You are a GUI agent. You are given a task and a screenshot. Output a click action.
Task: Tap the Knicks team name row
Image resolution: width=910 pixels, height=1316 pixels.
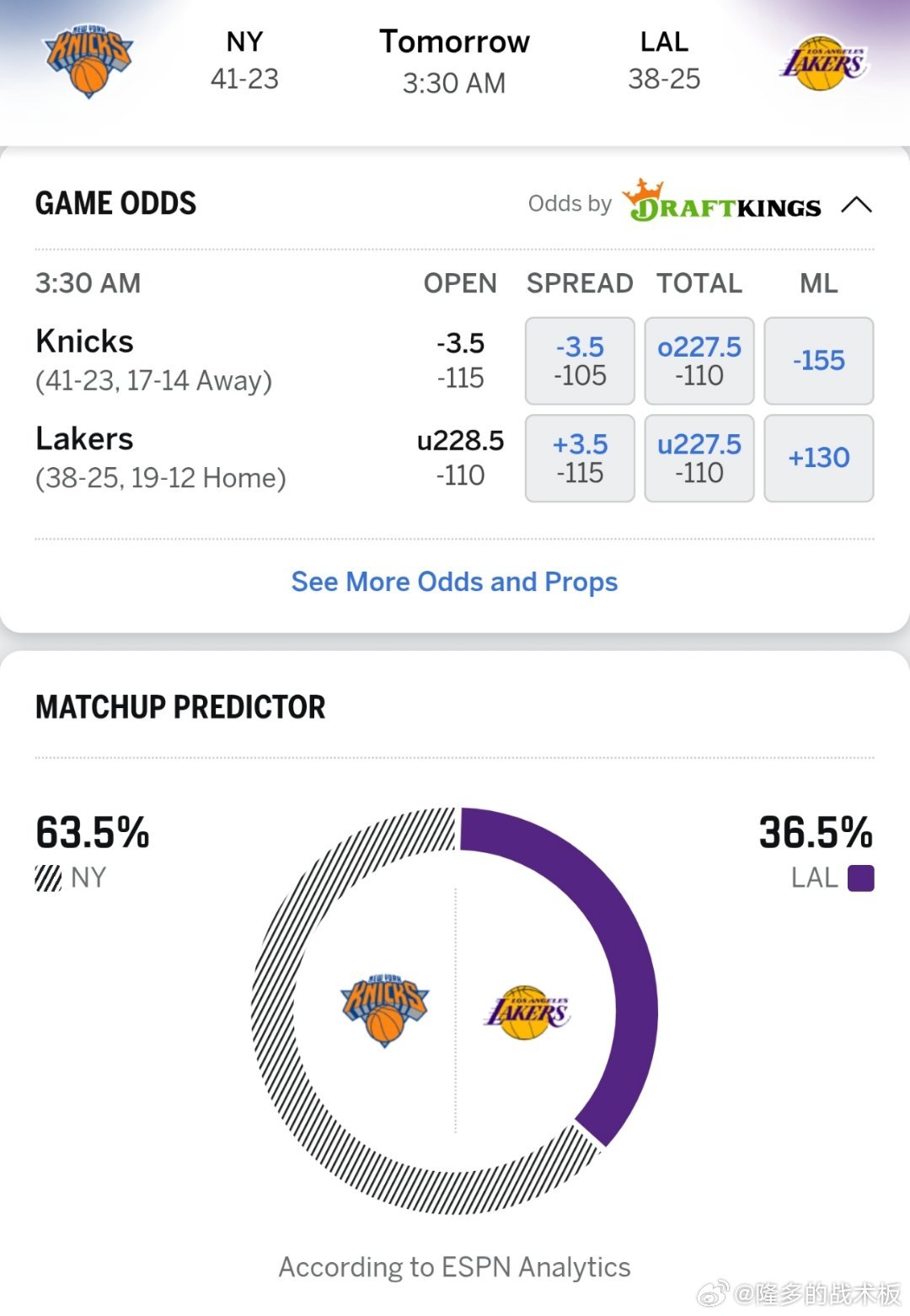coord(84,342)
